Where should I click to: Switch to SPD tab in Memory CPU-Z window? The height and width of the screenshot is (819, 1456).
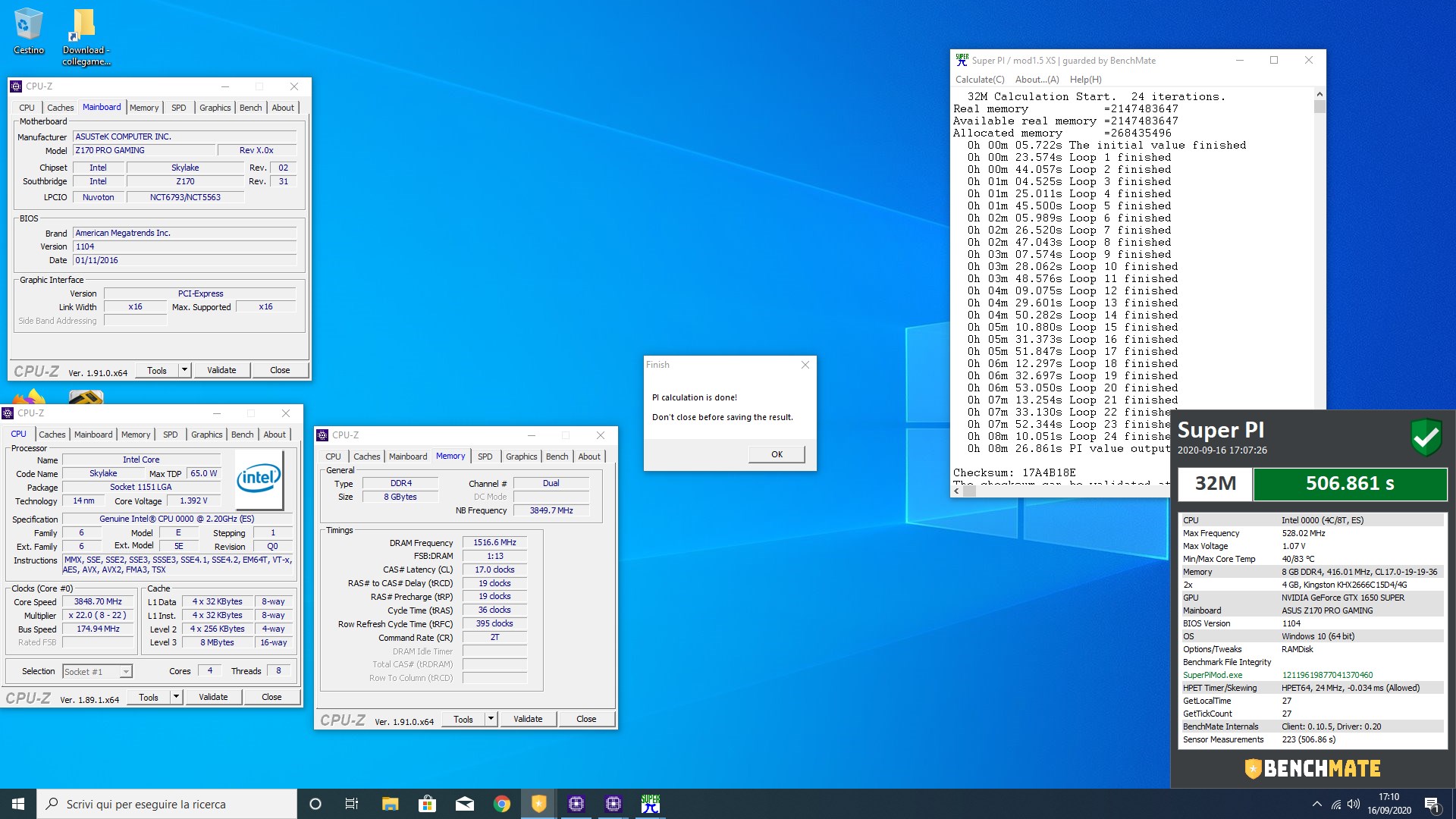485,457
